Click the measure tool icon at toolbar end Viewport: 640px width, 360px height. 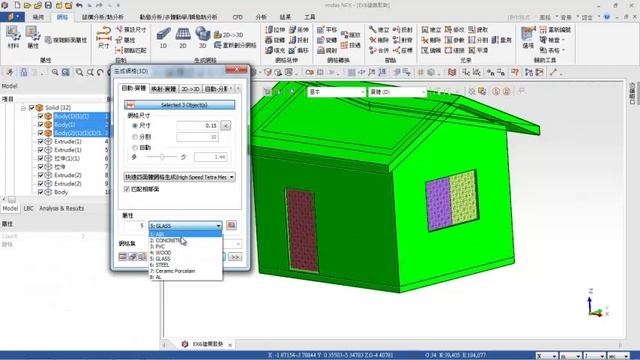(x=553, y=72)
